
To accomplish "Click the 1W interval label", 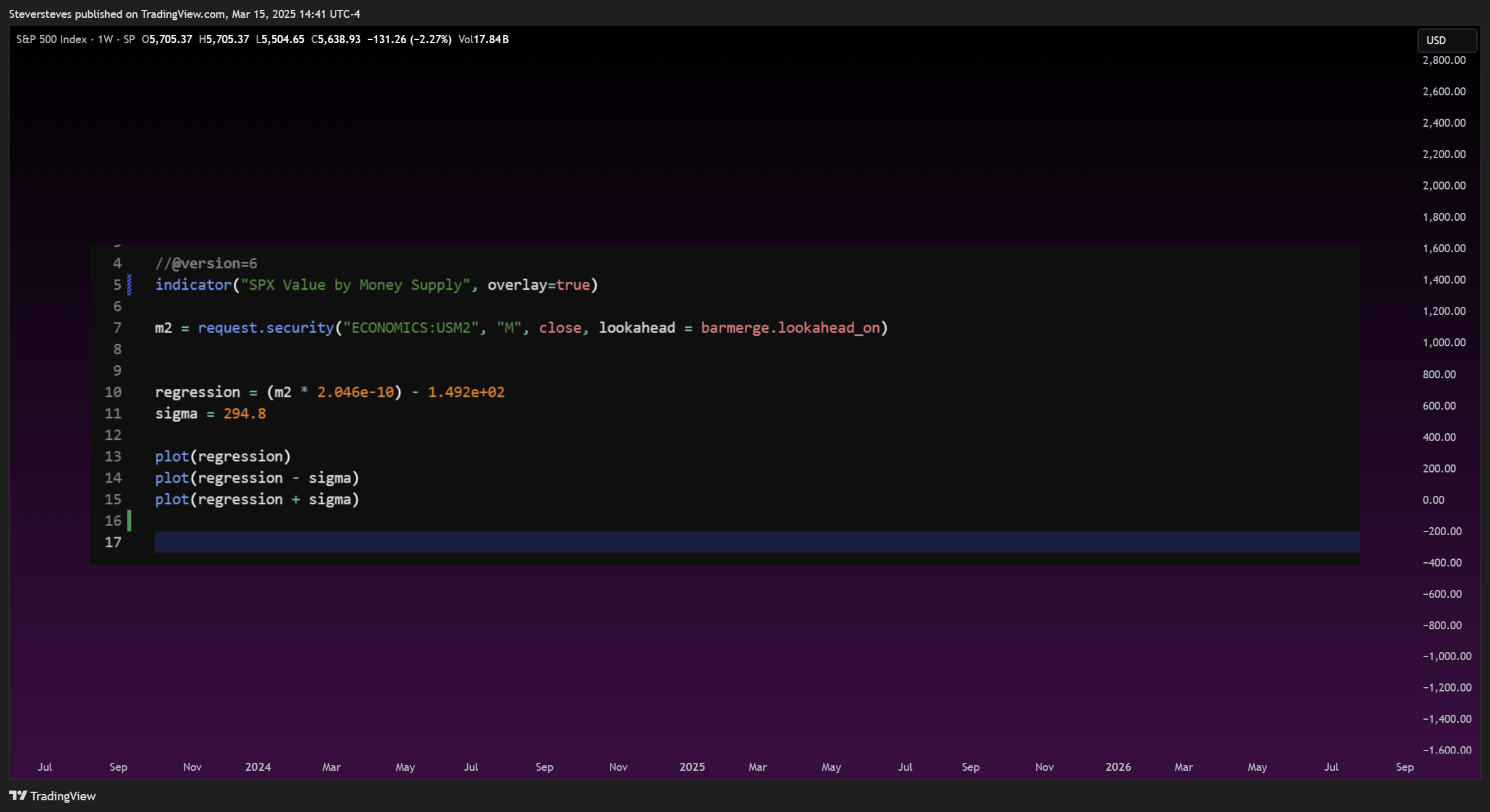I will [105, 39].
